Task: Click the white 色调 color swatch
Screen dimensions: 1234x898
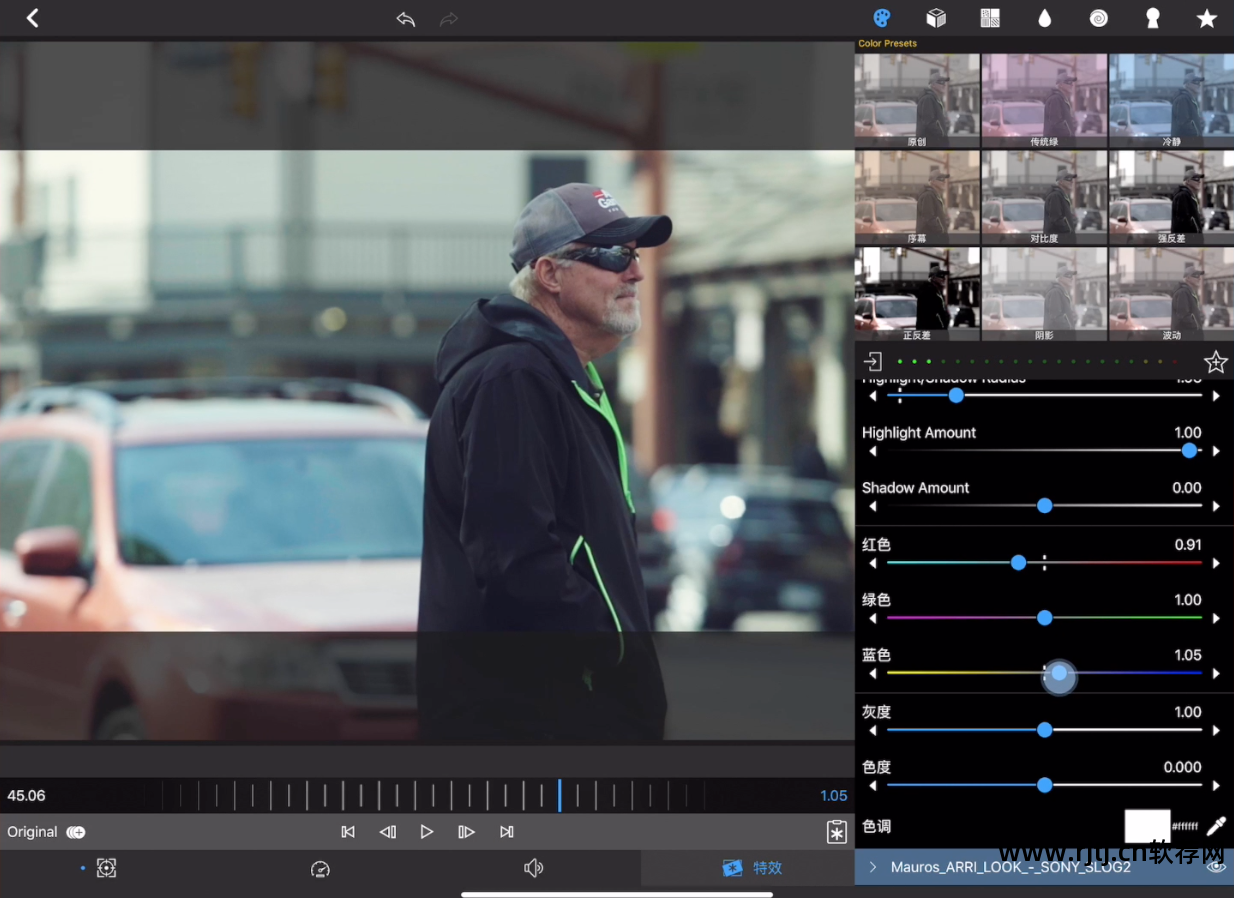Action: point(1147,826)
